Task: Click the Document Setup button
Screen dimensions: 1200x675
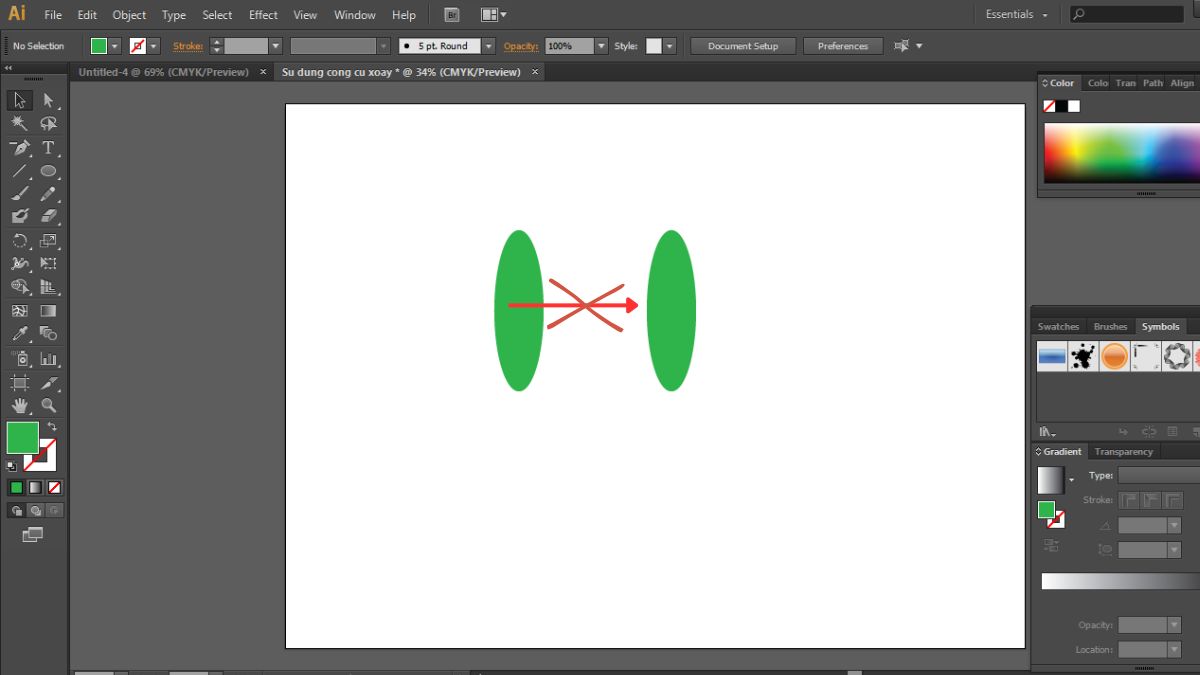Action: 743,46
